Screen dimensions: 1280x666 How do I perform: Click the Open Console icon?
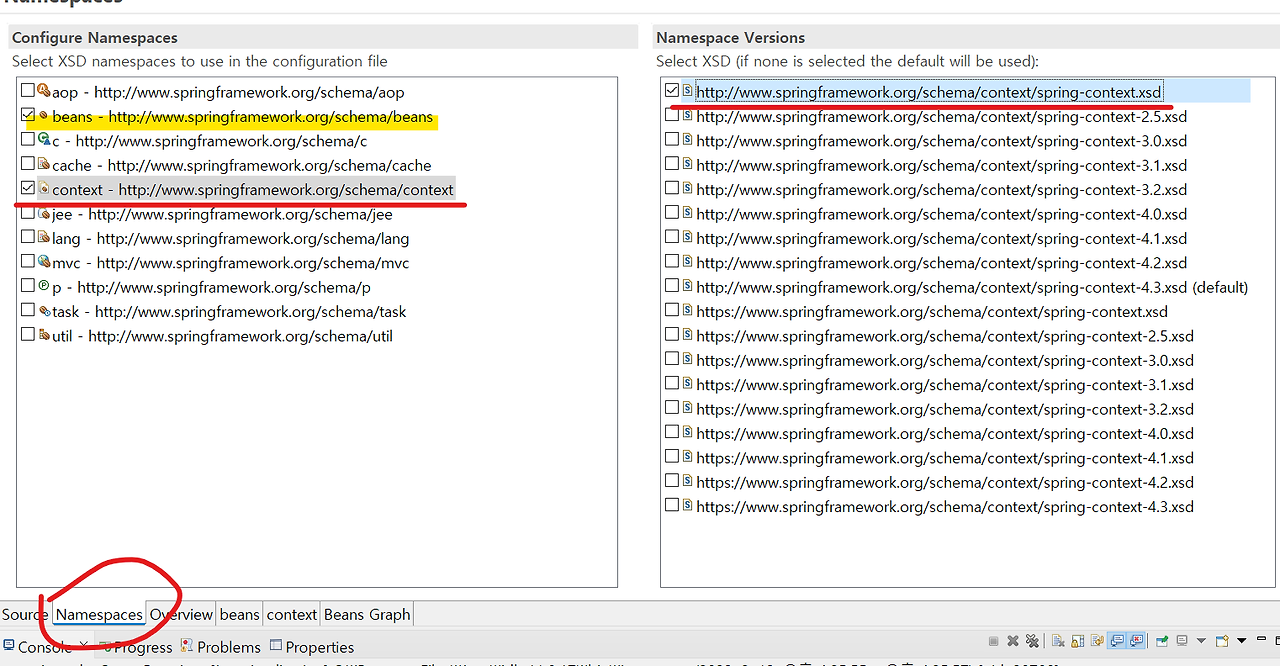(x=1222, y=641)
